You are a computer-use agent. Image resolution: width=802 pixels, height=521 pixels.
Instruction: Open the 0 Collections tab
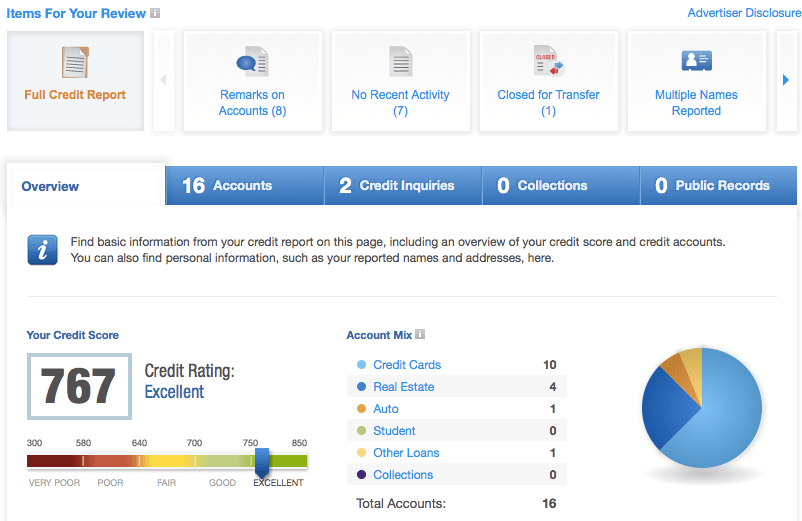(x=561, y=185)
